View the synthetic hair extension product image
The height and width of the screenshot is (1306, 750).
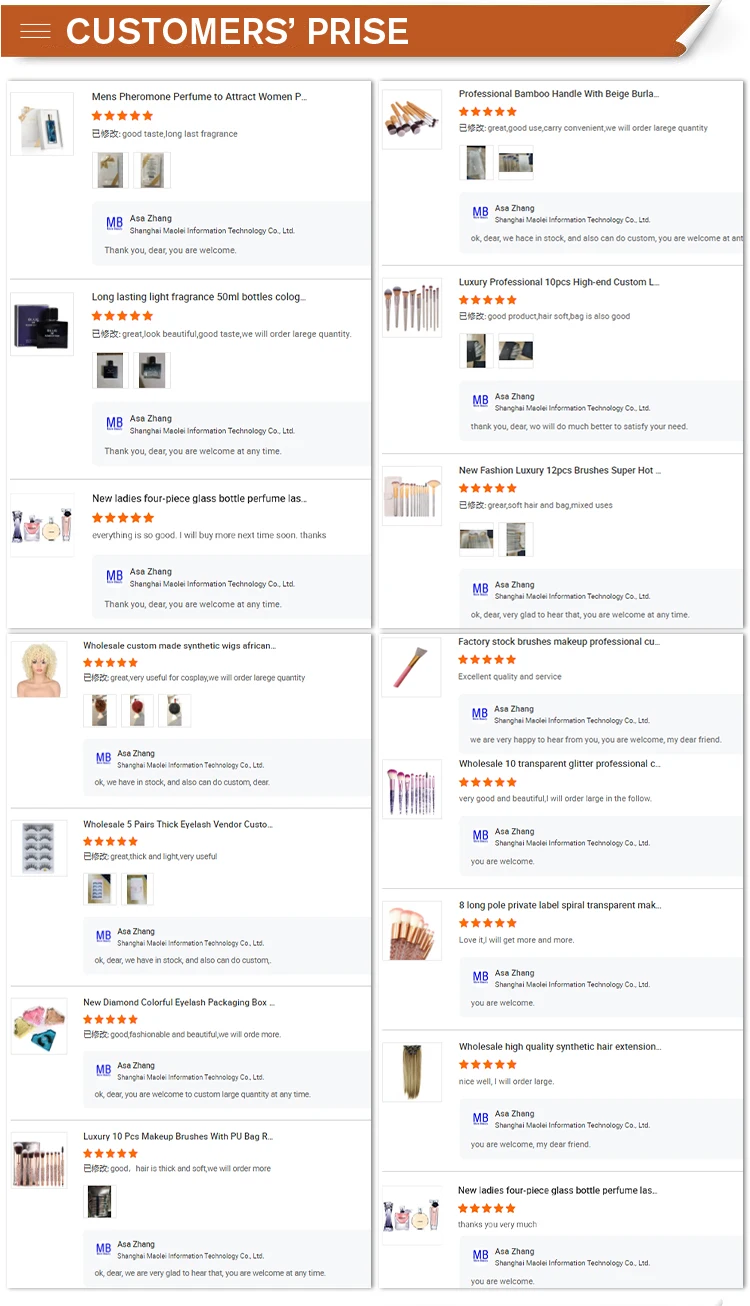pos(412,1072)
